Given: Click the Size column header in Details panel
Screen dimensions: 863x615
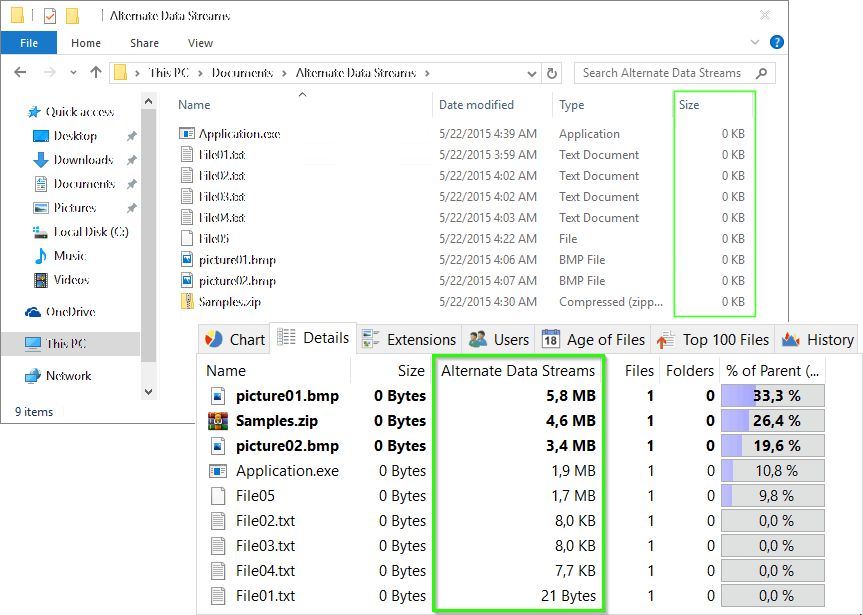Looking at the screenshot, I should [411, 370].
